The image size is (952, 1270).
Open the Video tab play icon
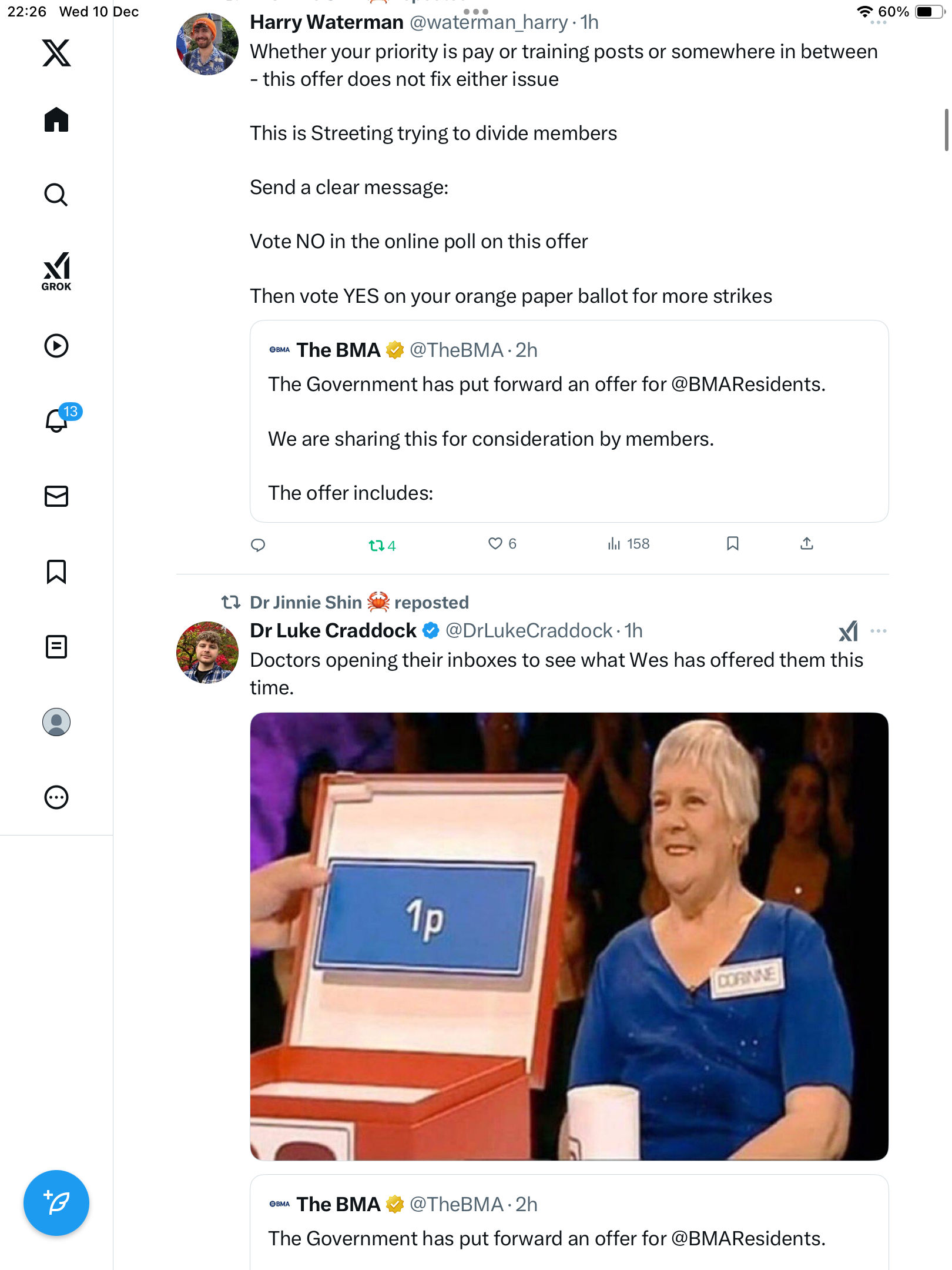tap(56, 346)
